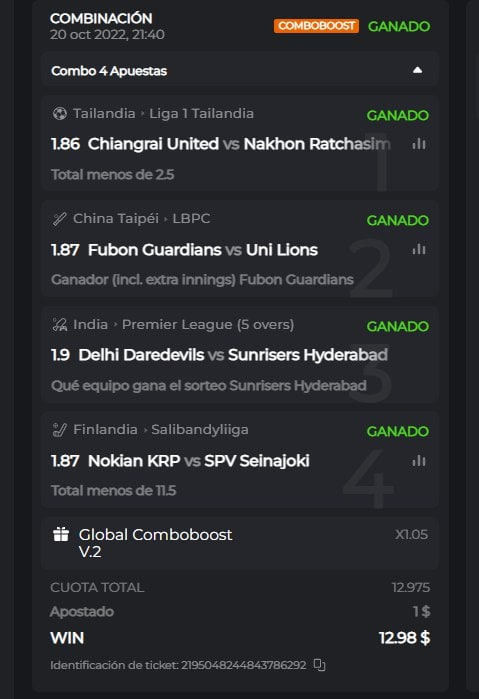Open the LBPC league link
This screenshot has width=479, height=699.
click(191, 218)
